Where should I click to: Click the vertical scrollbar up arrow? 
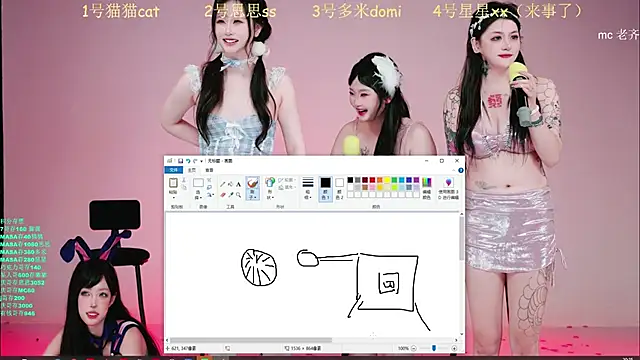pyautogui.click(x=462, y=214)
